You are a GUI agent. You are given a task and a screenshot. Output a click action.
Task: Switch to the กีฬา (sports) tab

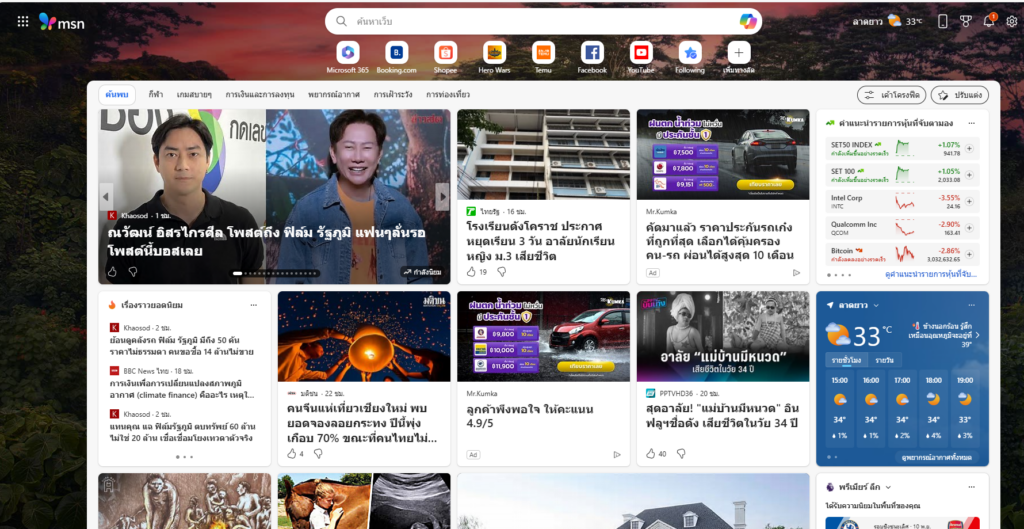pyautogui.click(x=156, y=94)
